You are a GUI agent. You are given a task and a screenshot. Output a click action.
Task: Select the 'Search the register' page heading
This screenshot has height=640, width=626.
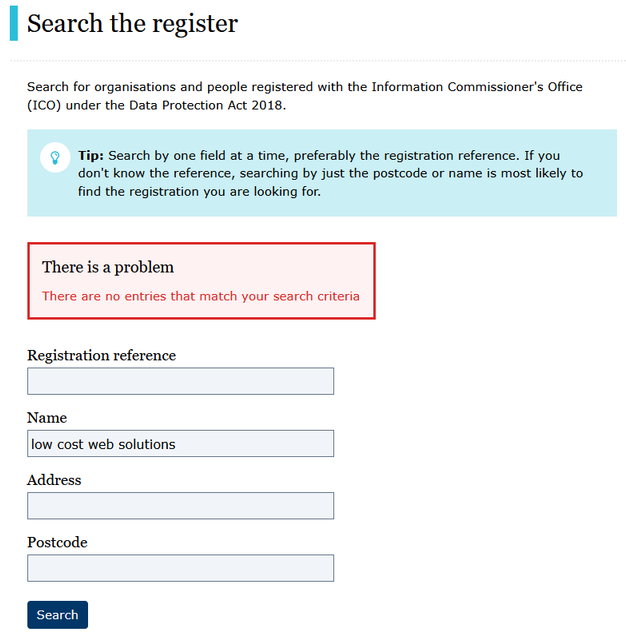[x=133, y=24]
